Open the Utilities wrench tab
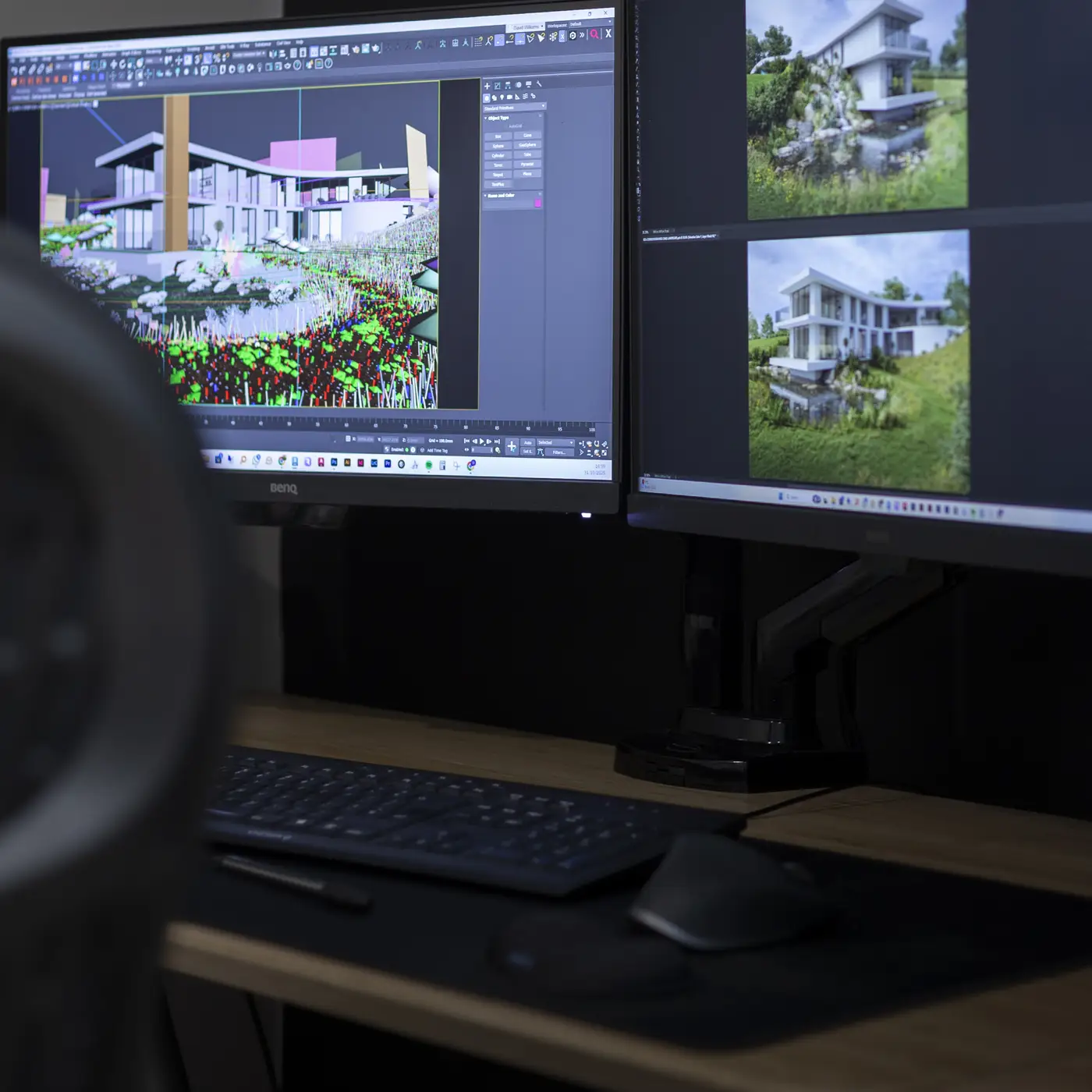The height and width of the screenshot is (1092, 1092). 538,84
